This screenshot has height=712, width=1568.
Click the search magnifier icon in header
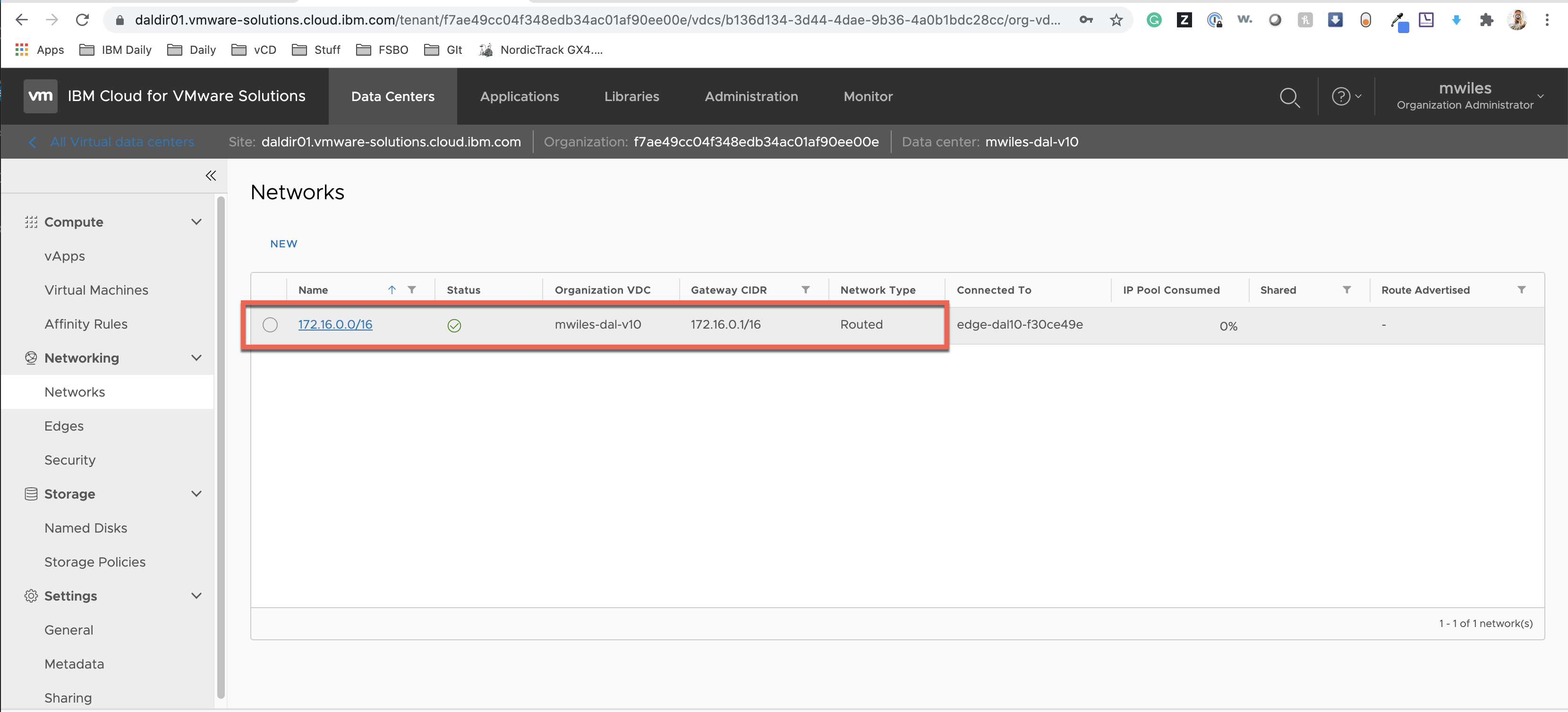(1289, 97)
